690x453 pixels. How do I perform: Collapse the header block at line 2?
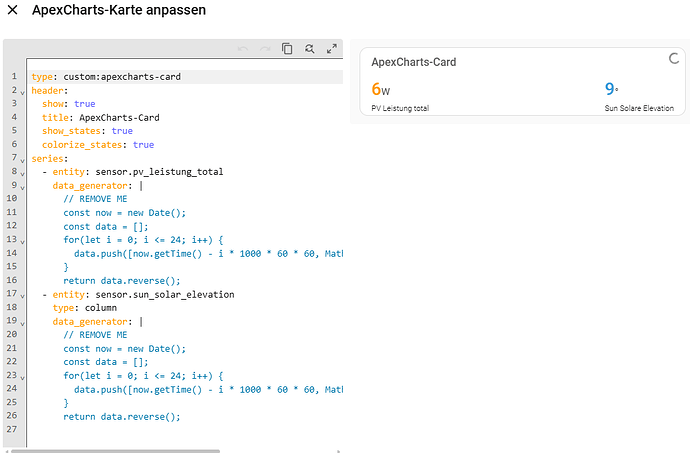22,92
